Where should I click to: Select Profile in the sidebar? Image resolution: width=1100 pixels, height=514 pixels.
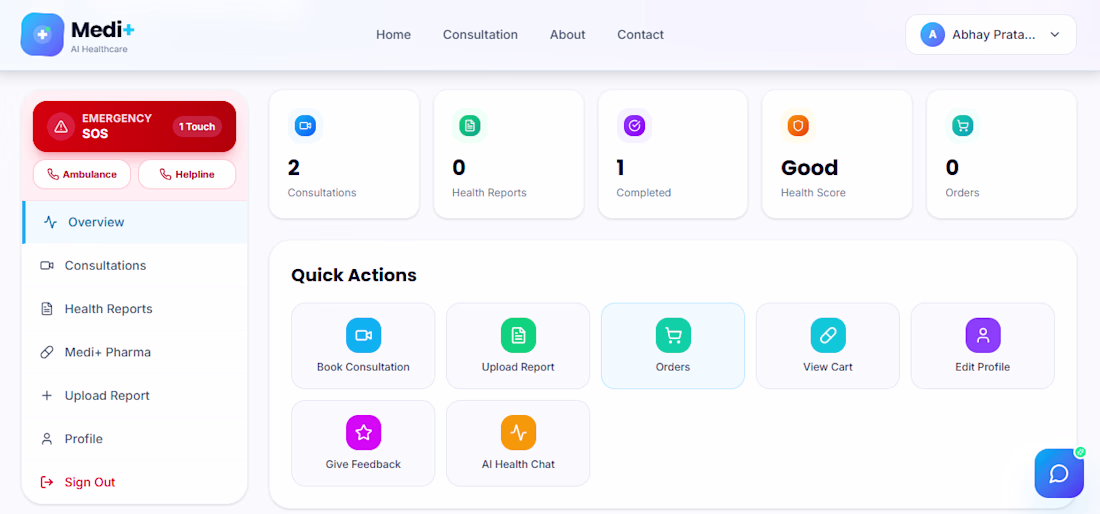135,439
